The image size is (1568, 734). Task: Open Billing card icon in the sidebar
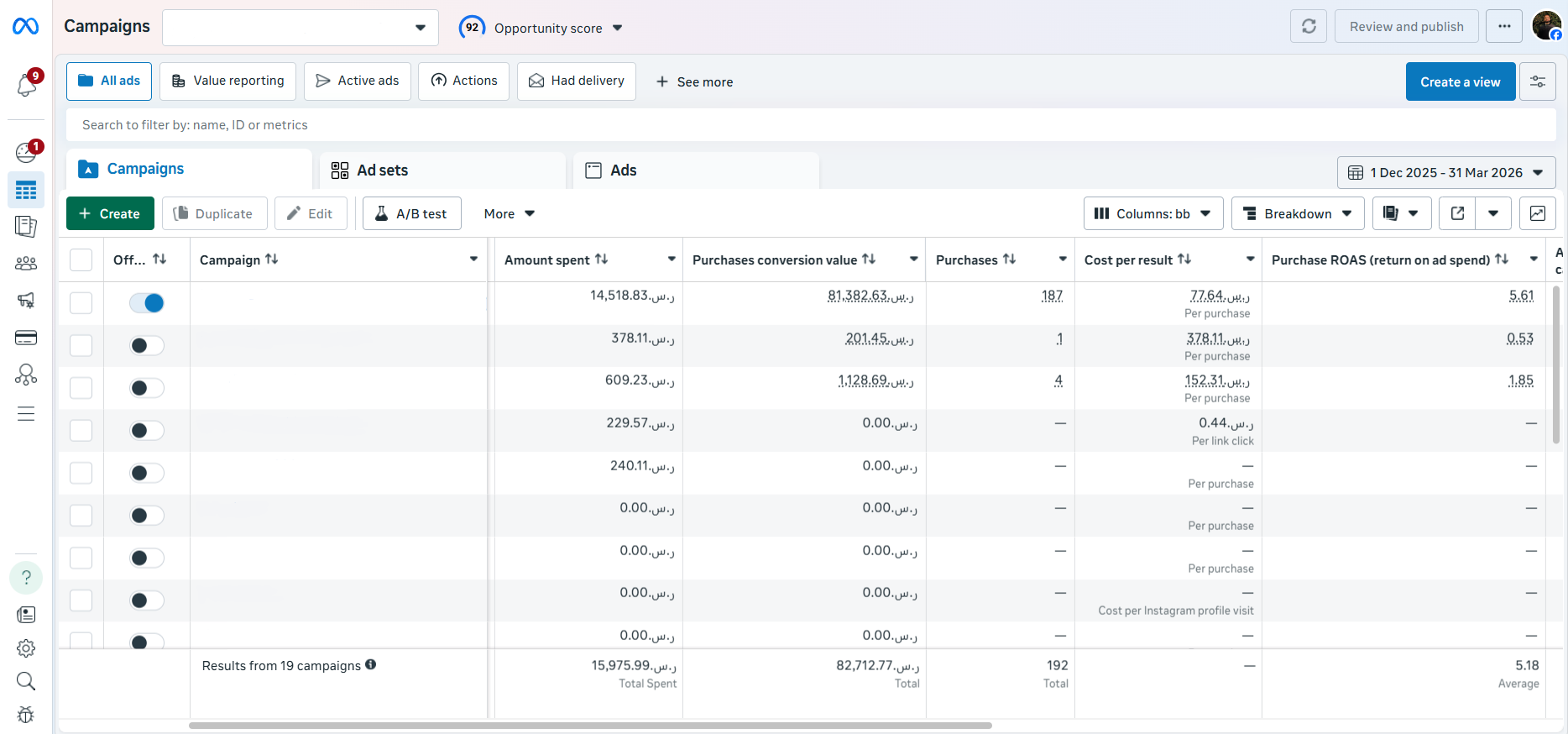(26, 338)
